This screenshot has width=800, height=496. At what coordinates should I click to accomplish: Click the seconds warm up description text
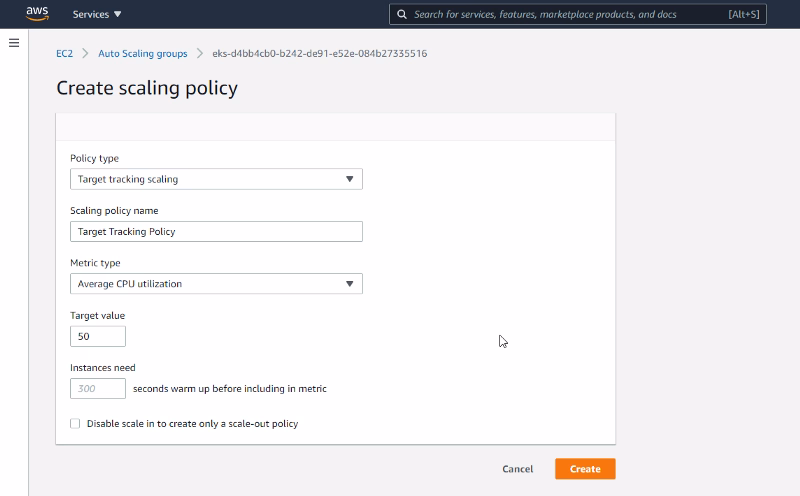point(230,389)
